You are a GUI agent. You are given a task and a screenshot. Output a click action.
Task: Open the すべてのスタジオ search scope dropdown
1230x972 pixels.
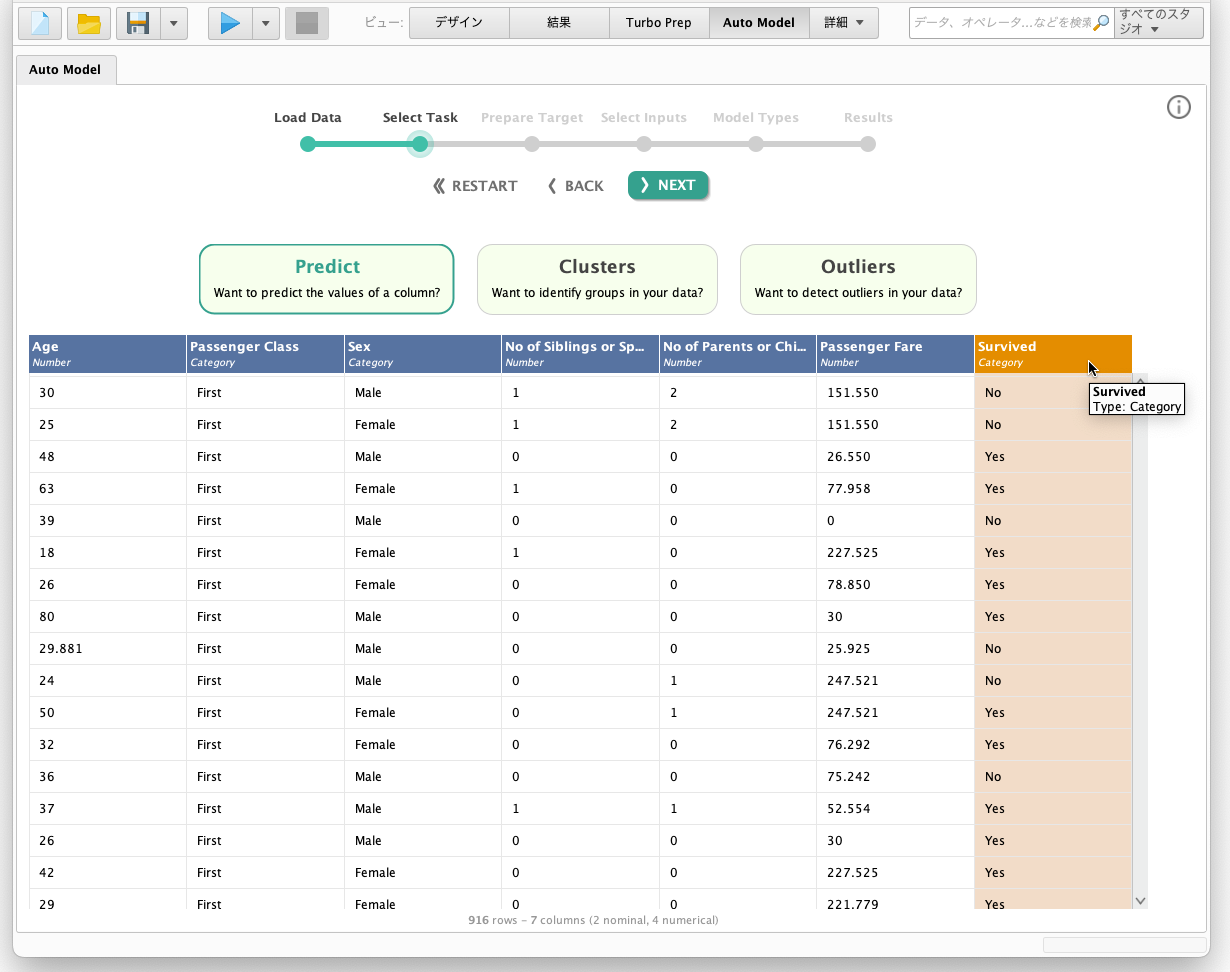[x=1159, y=22]
